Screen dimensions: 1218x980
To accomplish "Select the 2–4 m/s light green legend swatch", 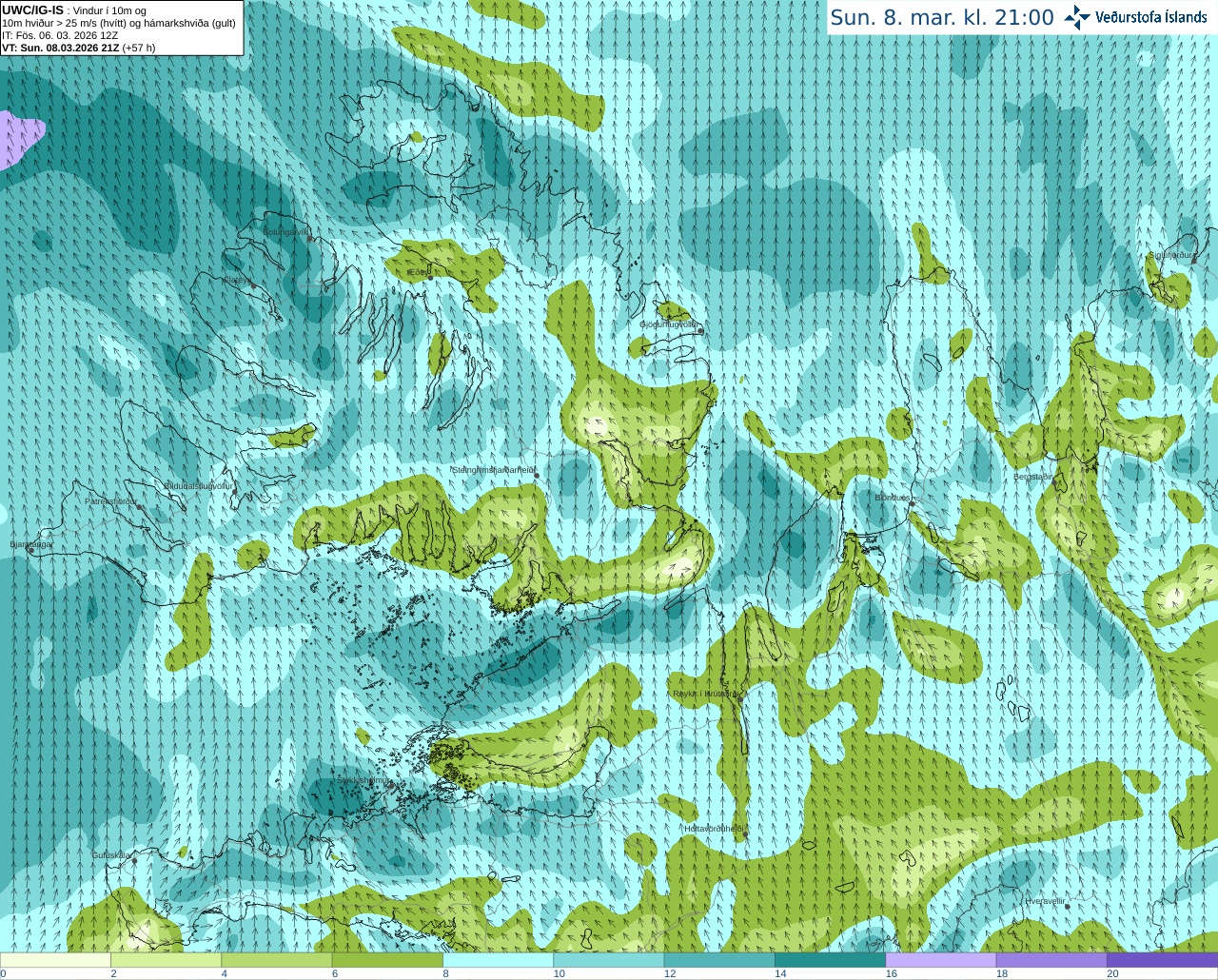I will tap(166, 960).
